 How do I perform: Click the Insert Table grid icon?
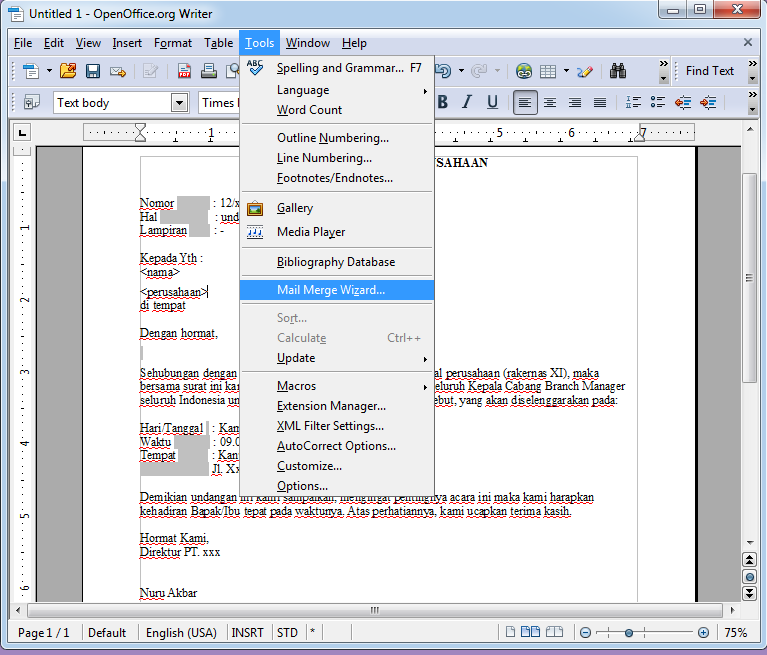click(x=548, y=71)
